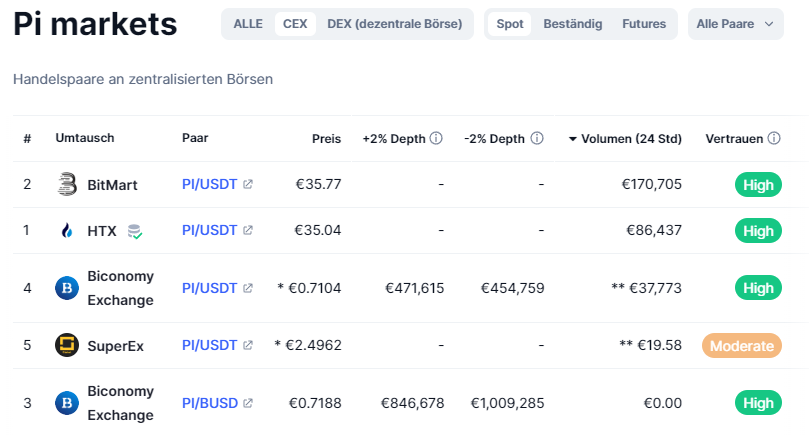
Task: Click HTX proof-of-reserves badge icon
Action: (x=135, y=232)
